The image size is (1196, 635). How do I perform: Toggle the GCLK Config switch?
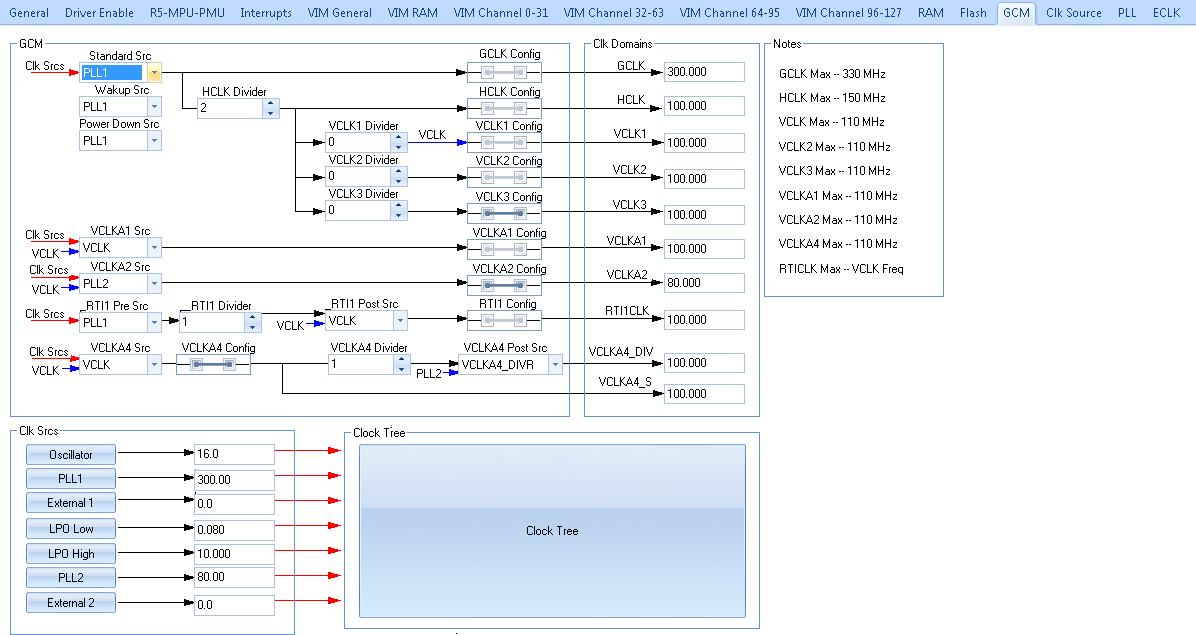point(504,72)
